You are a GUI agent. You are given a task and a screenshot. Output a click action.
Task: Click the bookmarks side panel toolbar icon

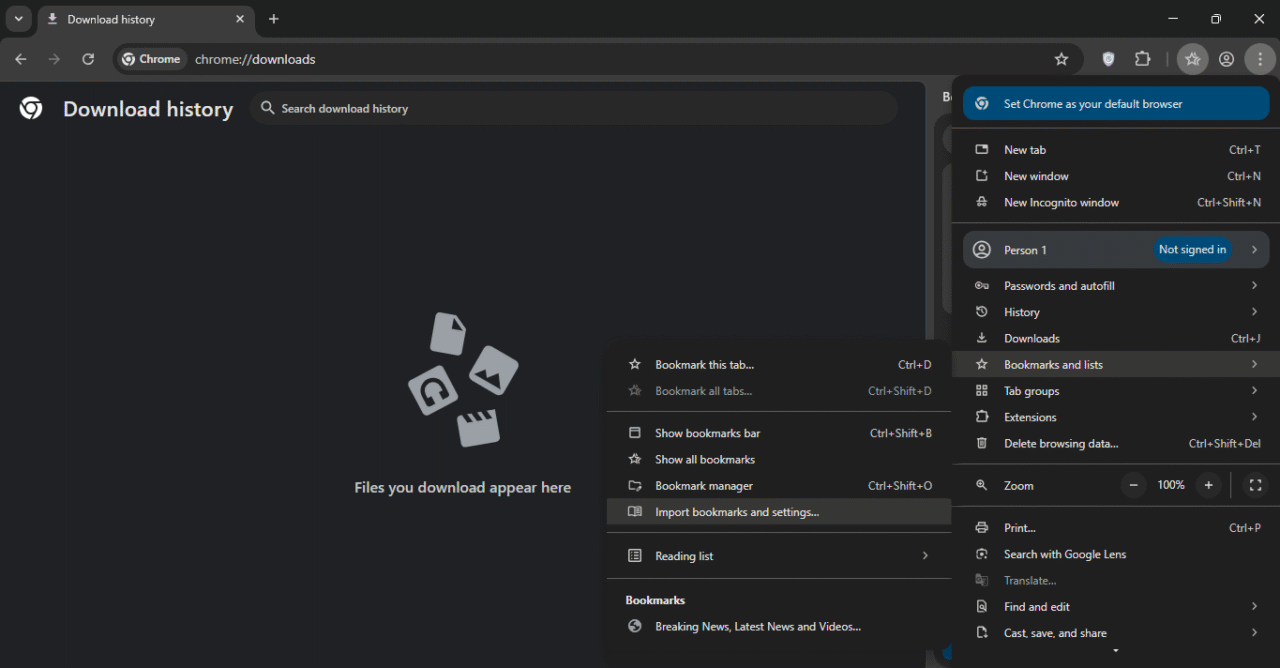point(1192,59)
